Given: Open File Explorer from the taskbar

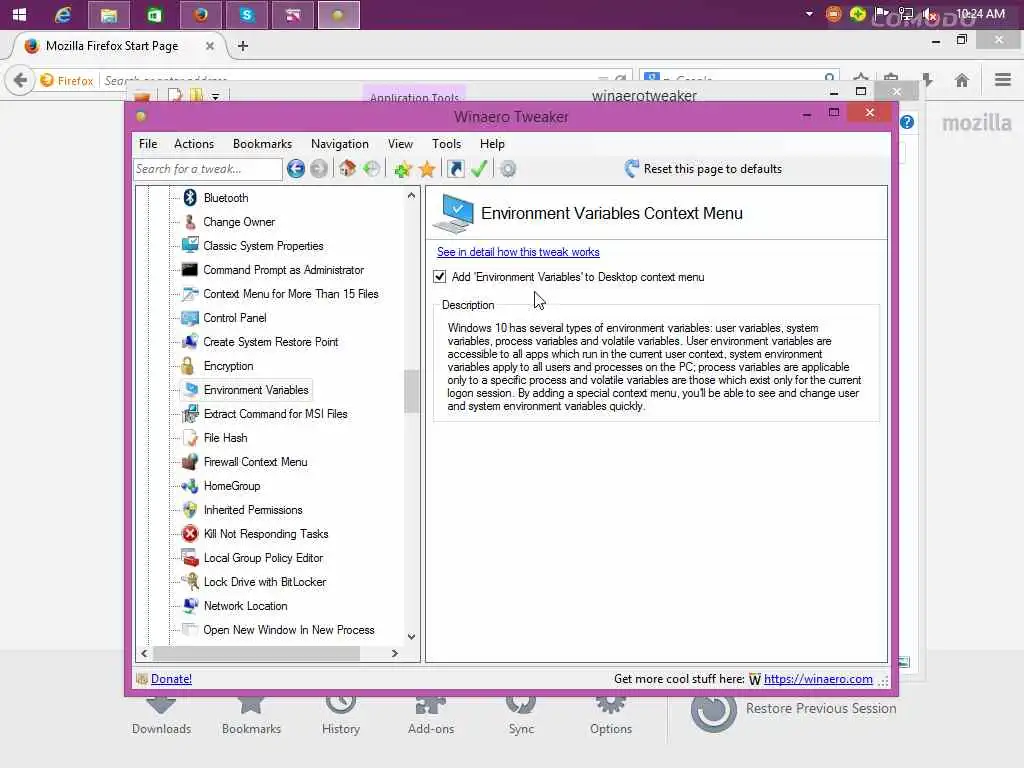Looking at the screenshot, I should pos(108,14).
